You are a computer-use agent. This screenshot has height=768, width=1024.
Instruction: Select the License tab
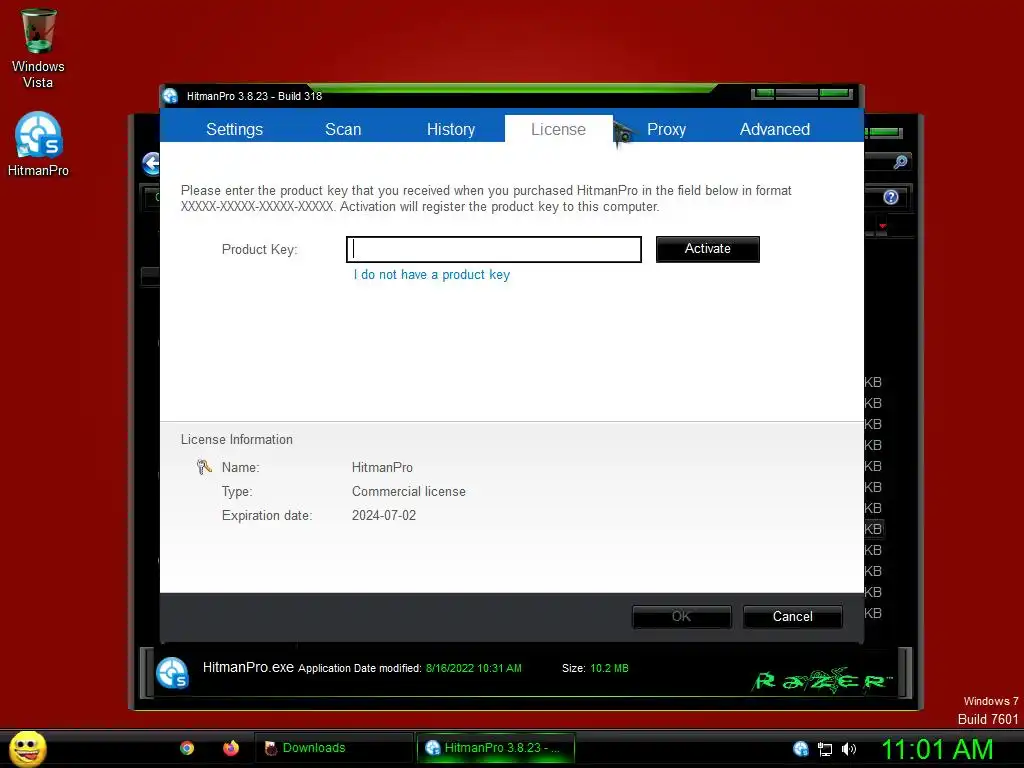click(x=558, y=129)
